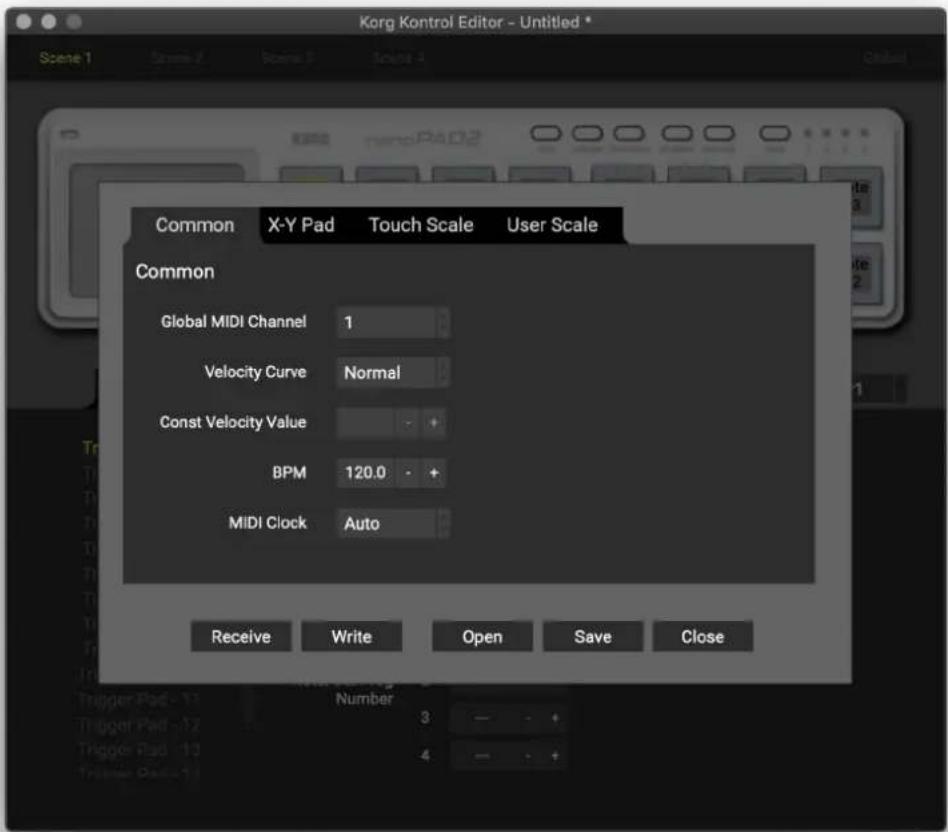Switch to the Common tab
Viewport: 948px width, 832px height.
(195, 225)
